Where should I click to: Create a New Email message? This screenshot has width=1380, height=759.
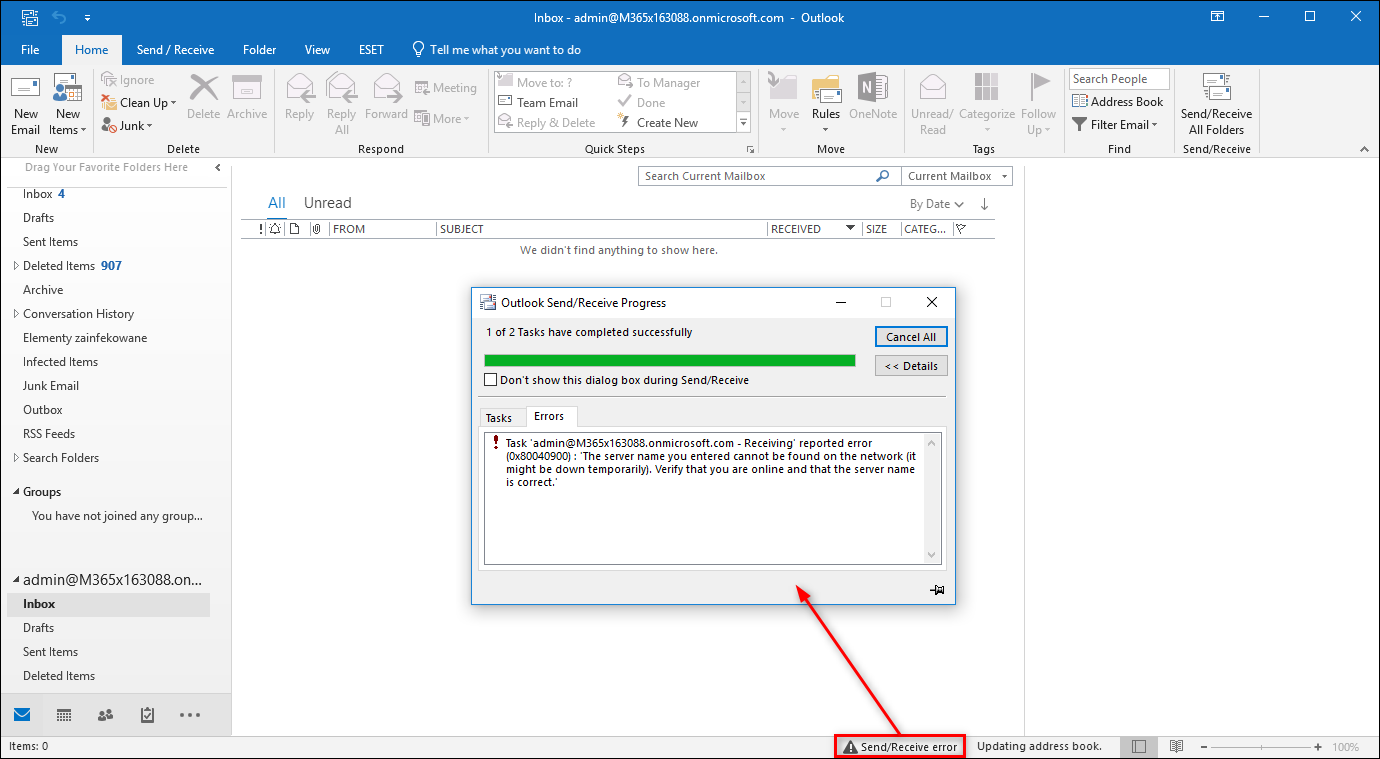tap(25, 103)
